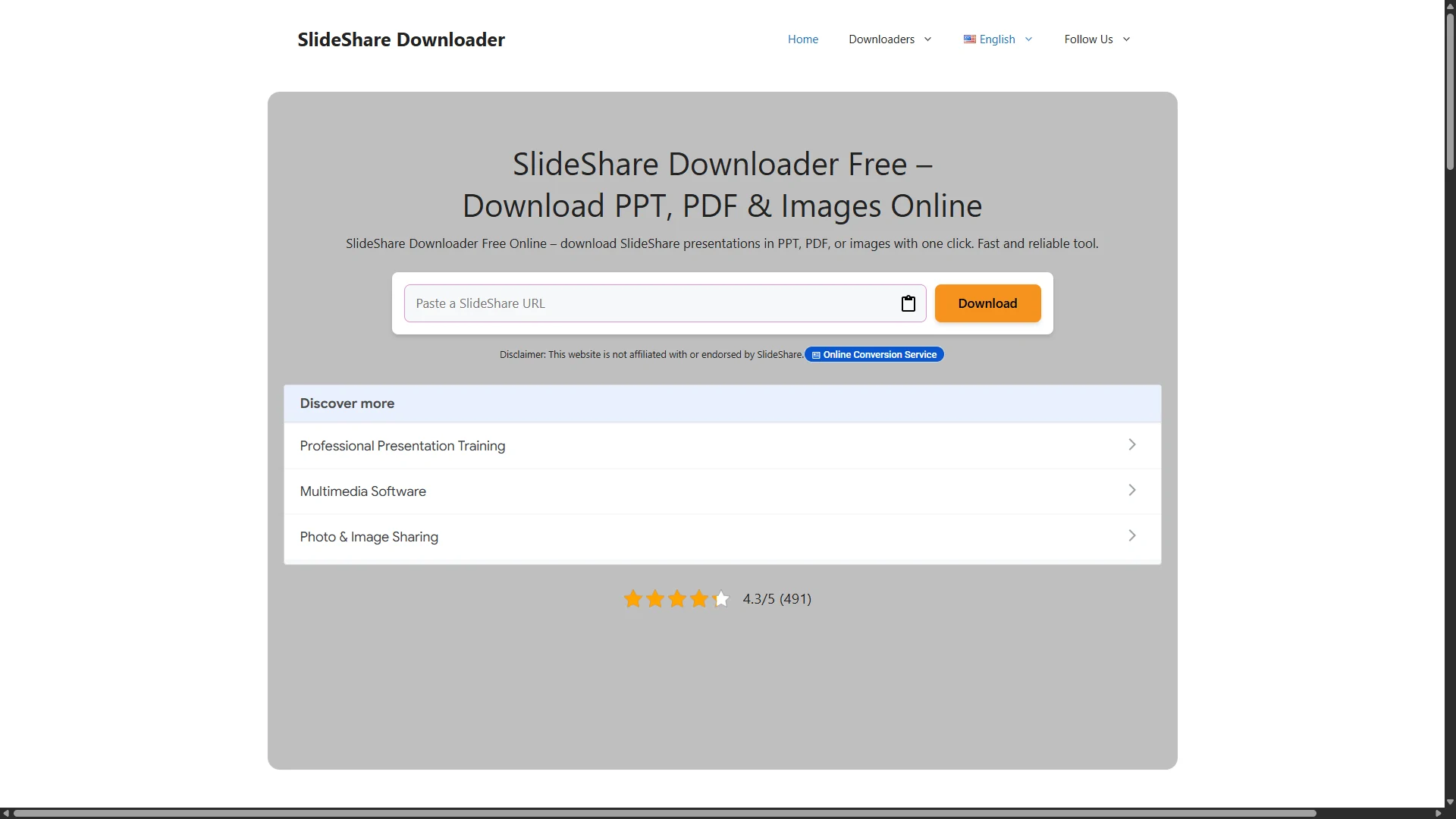Click the scroll right arrow
This screenshot has height=819, width=1456.
1439,814
